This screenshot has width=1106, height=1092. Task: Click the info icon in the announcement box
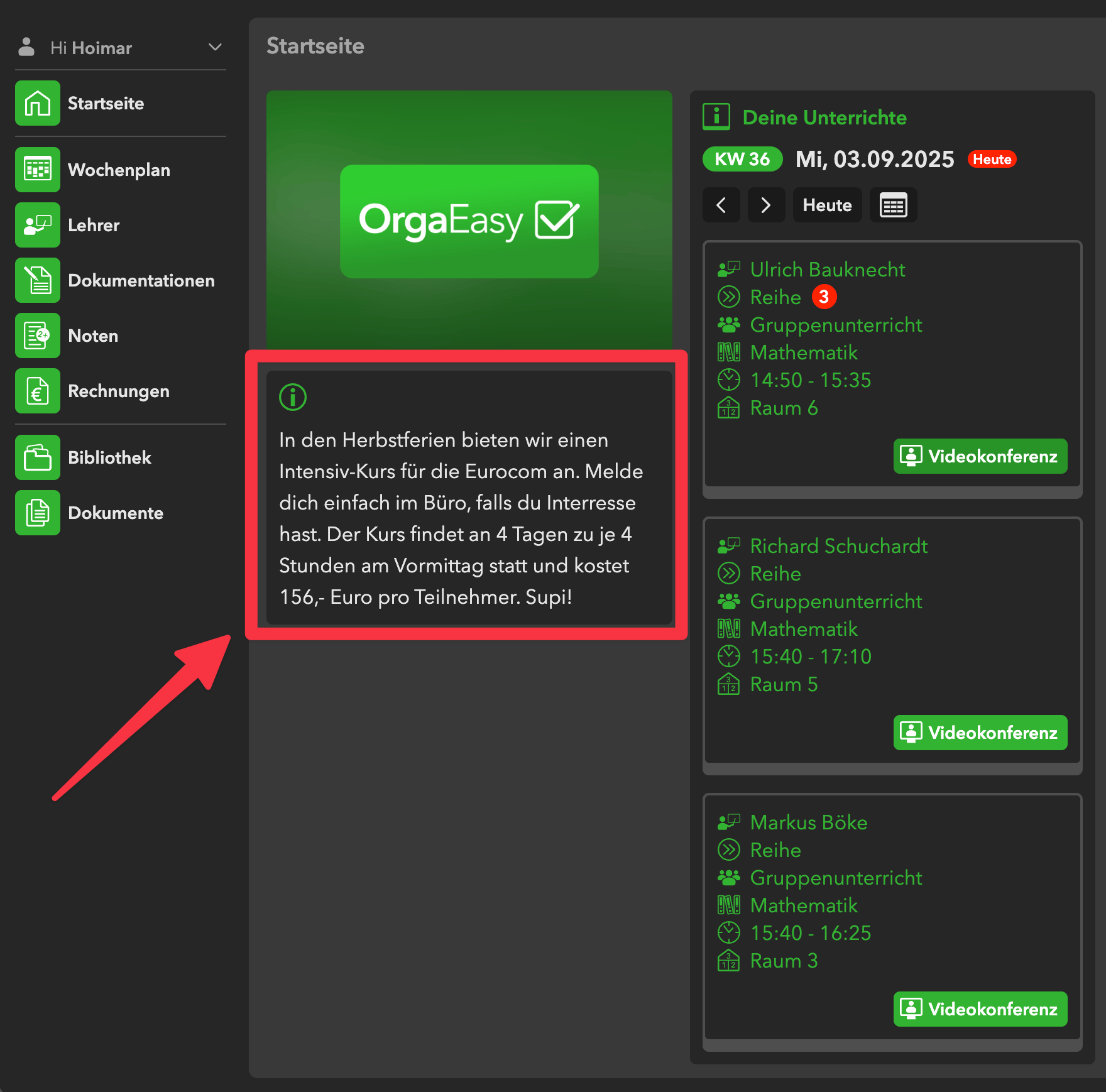click(x=293, y=397)
